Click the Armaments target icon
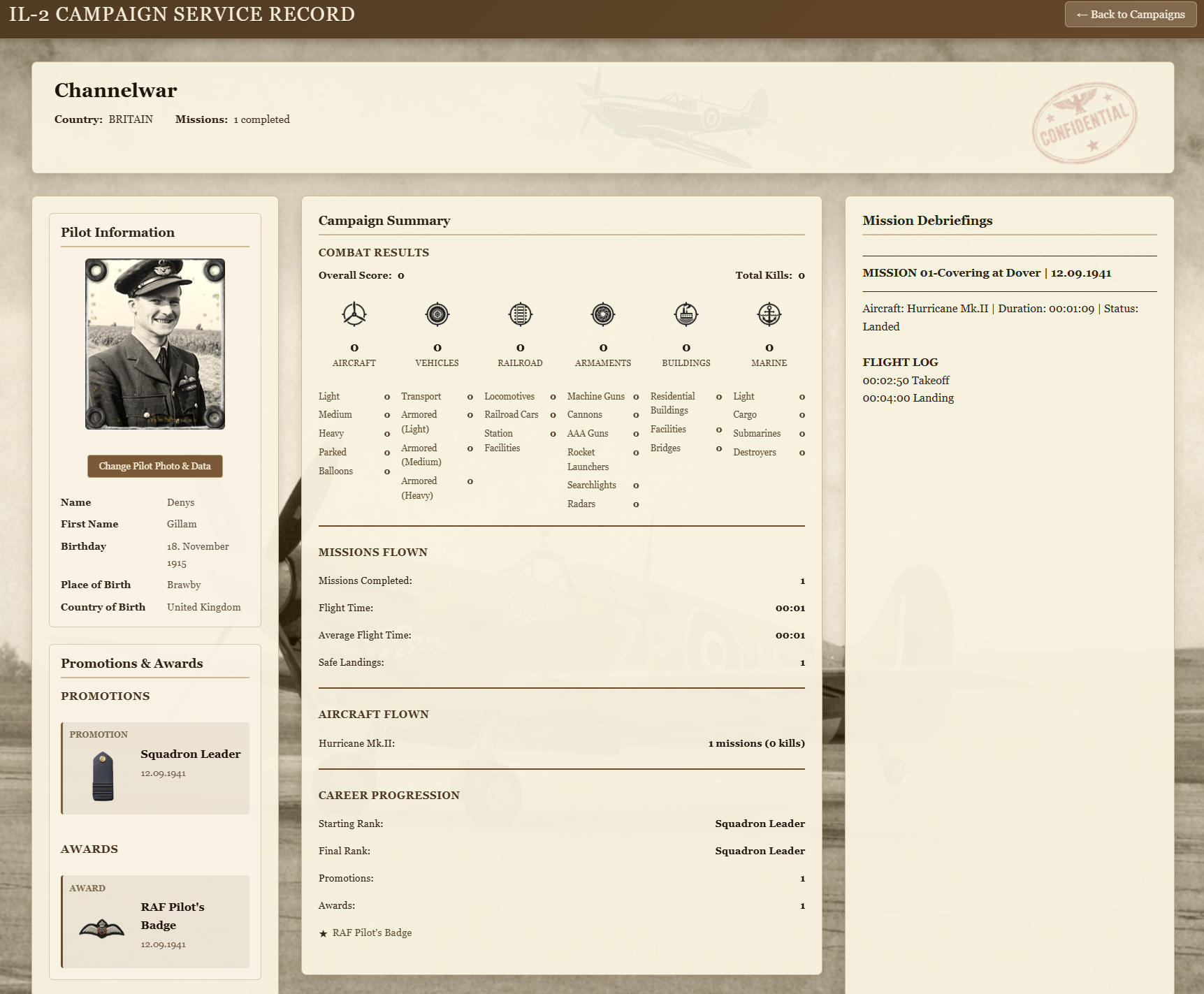Viewport: 1204px width, 994px height. pyautogui.click(x=603, y=314)
